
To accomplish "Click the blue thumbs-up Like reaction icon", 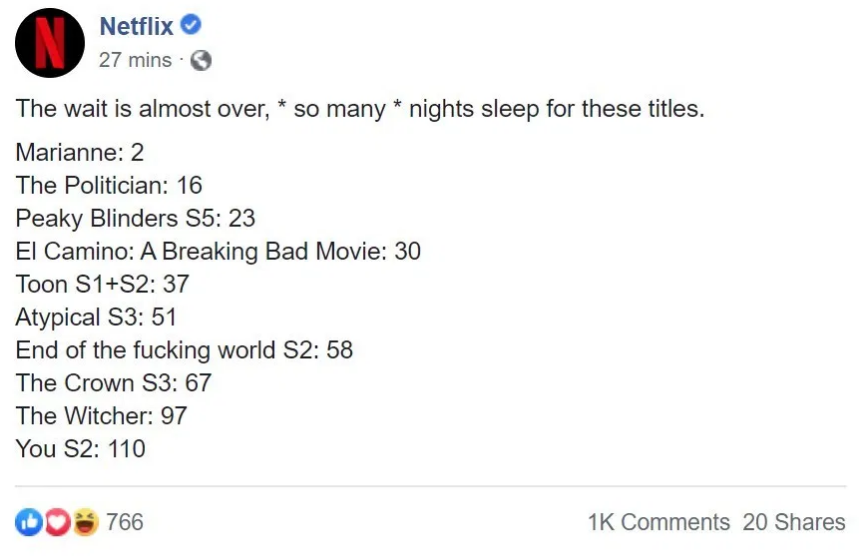I will (x=27, y=522).
